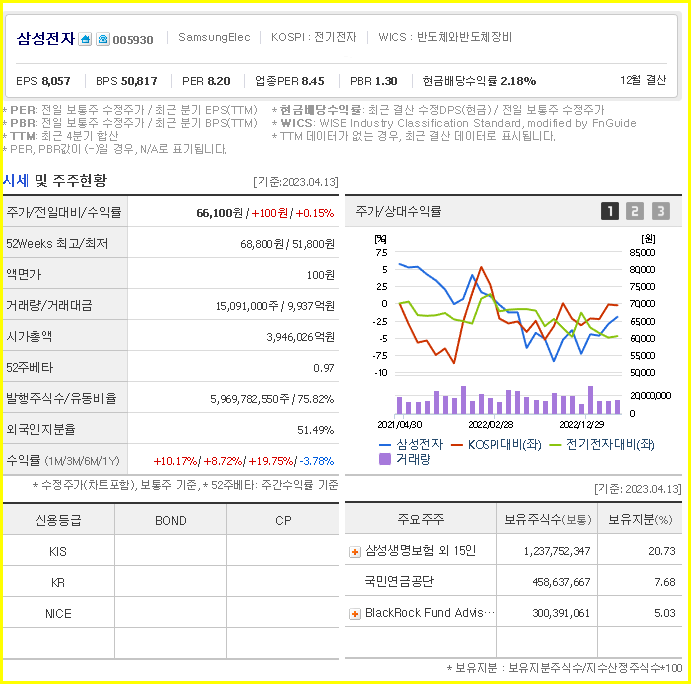Click SamsungElec English name
691x684 pixels.
[x=214, y=37]
